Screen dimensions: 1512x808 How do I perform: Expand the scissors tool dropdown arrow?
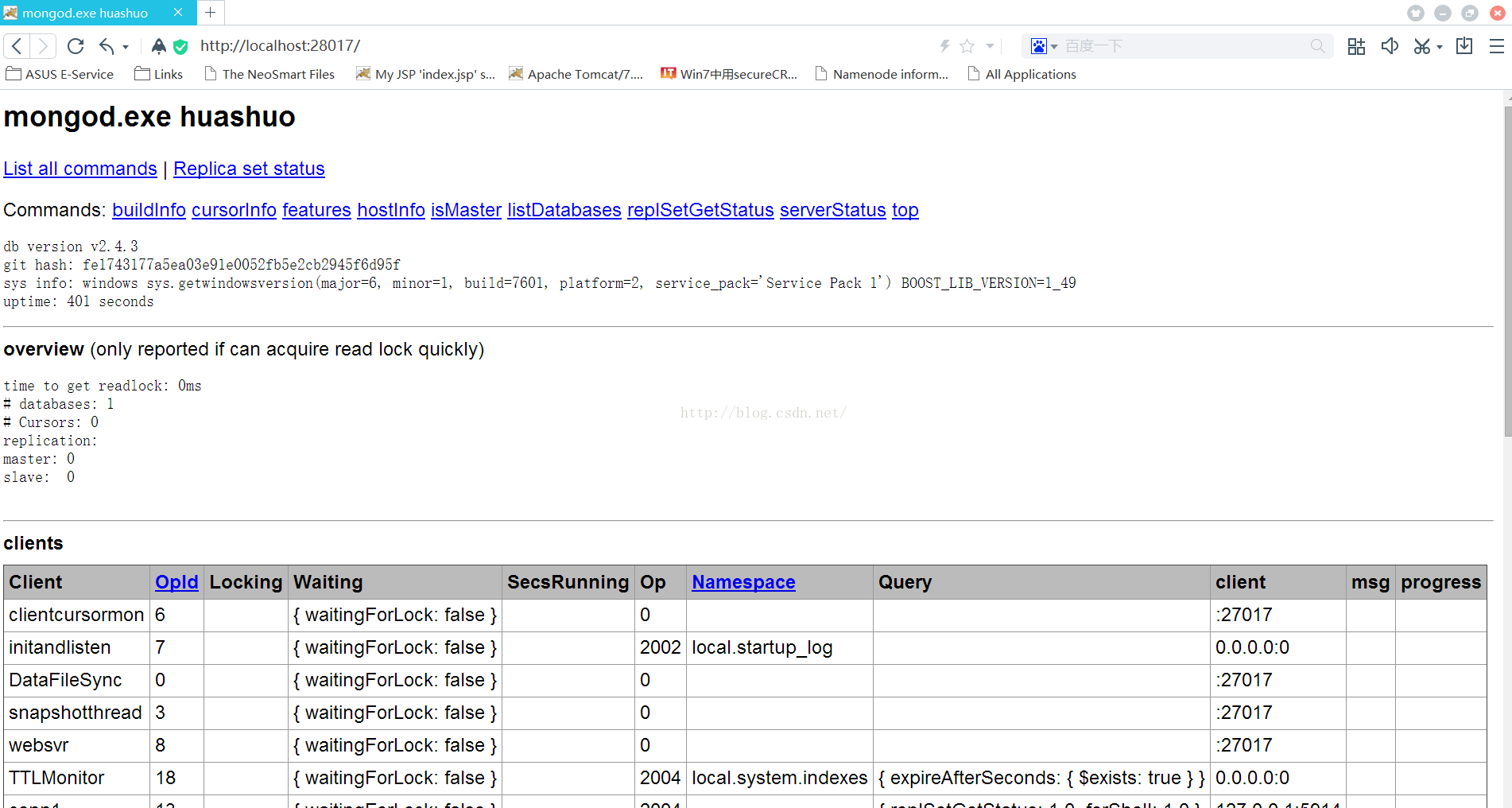(1439, 47)
